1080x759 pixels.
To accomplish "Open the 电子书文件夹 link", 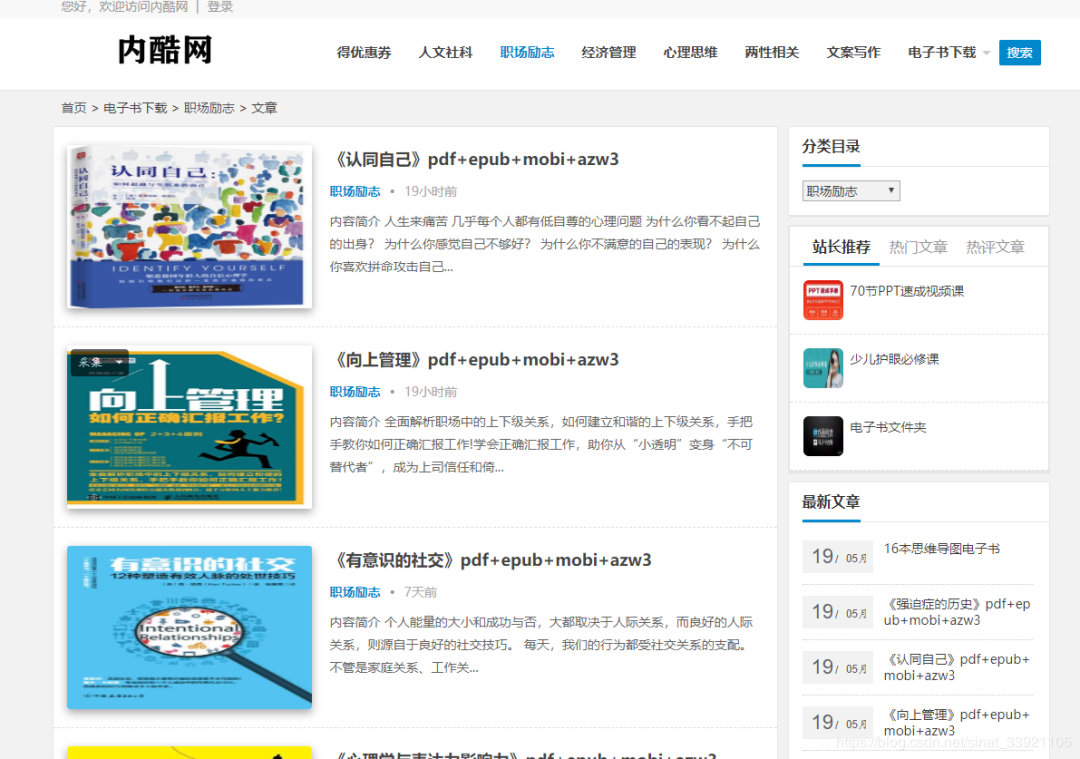I will (x=888, y=427).
